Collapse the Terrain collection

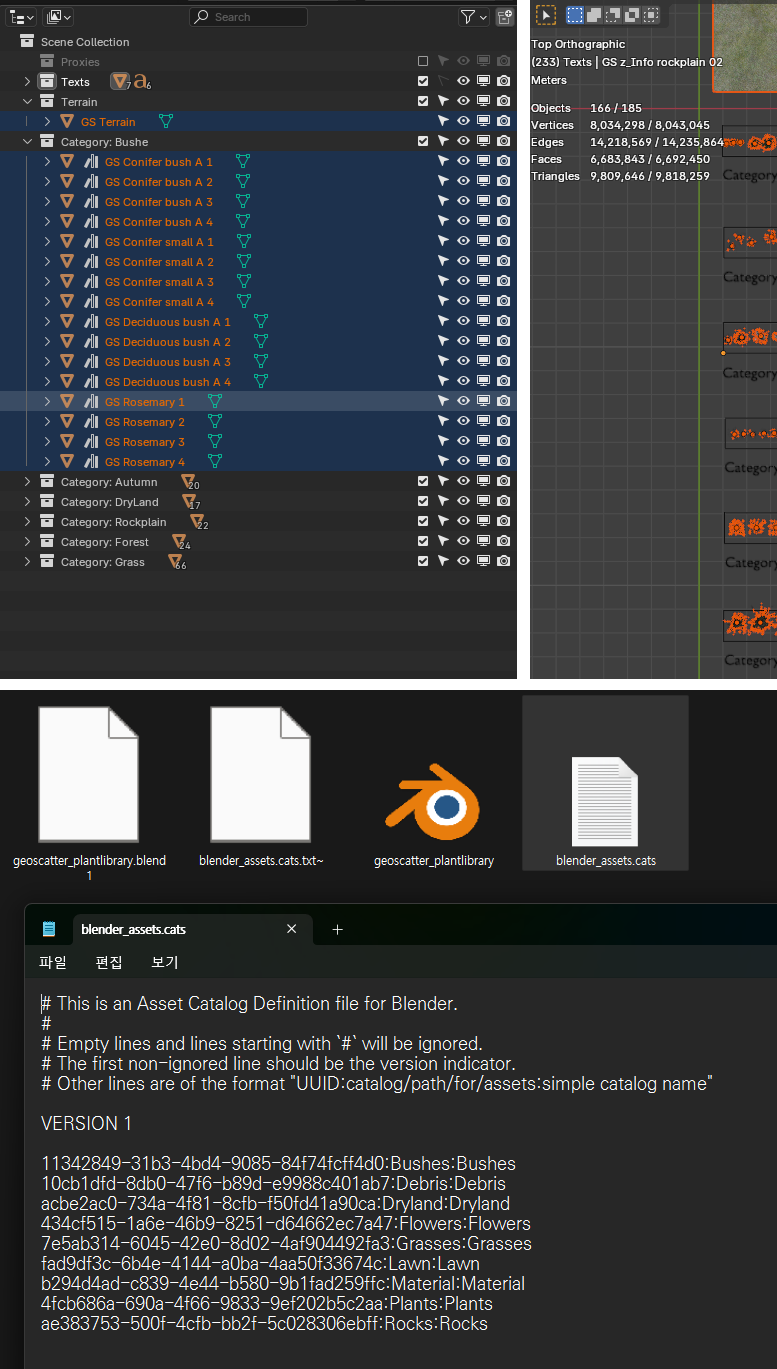27,102
